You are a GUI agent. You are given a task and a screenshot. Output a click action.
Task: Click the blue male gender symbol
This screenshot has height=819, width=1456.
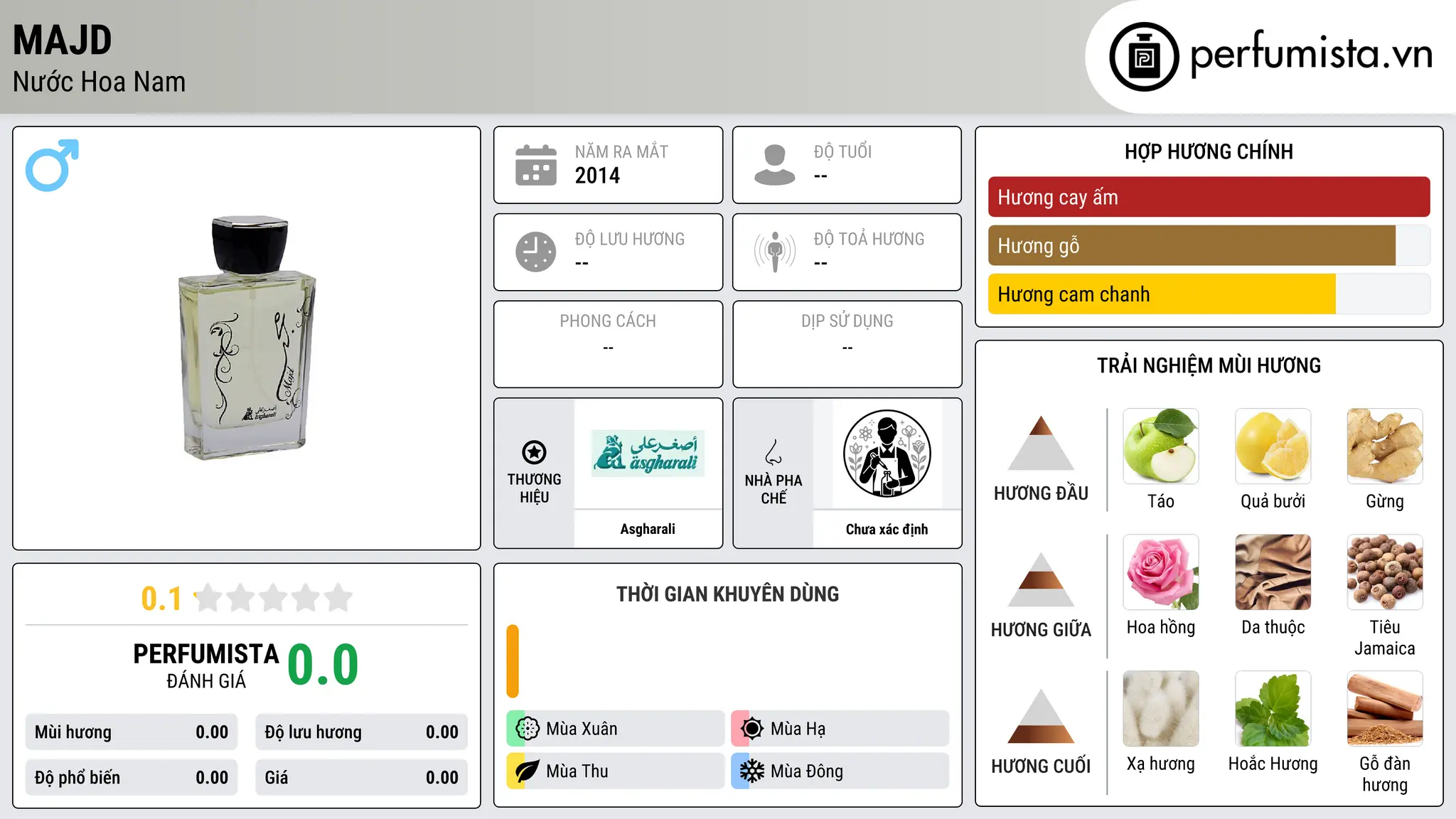tap(52, 165)
